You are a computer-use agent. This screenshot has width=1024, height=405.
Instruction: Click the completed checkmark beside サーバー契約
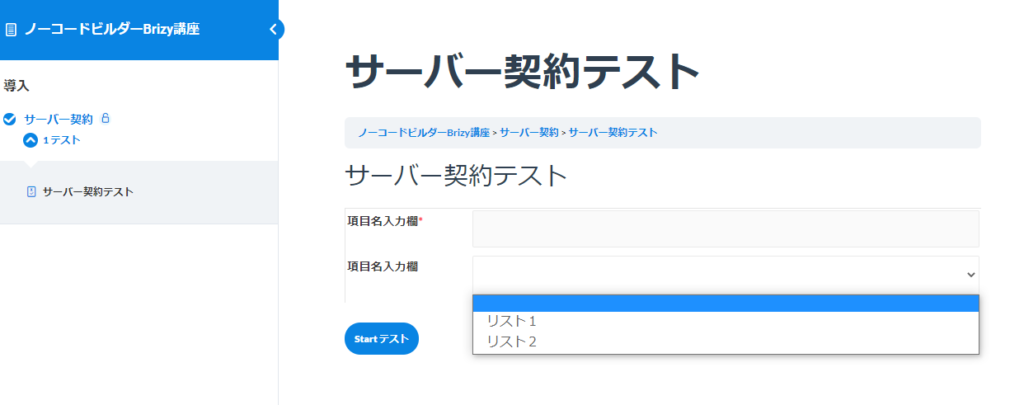coord(10,119)
